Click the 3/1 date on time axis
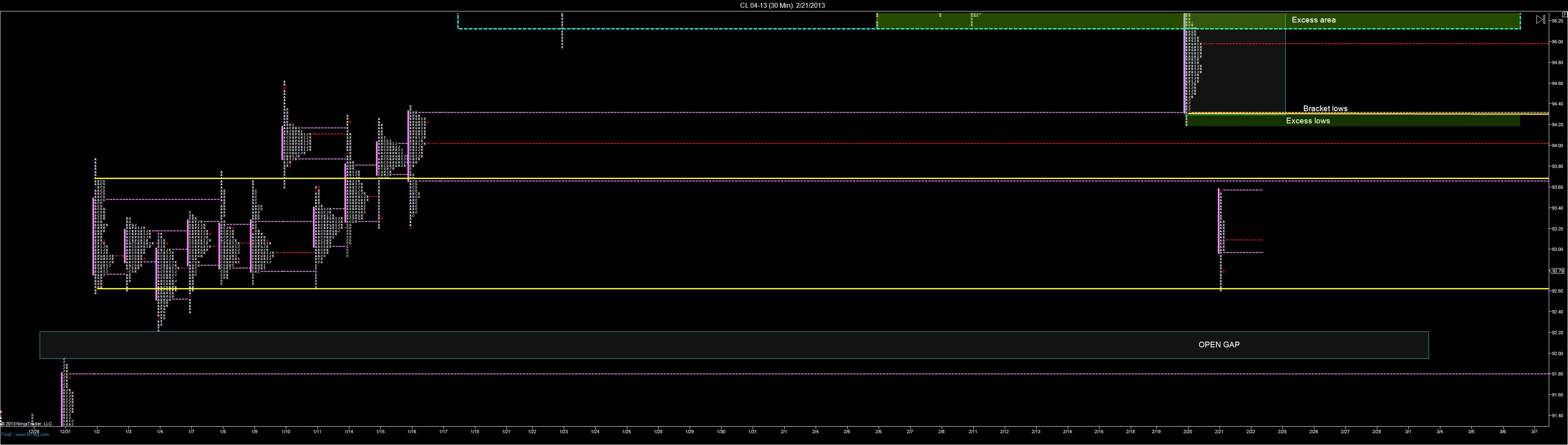 pyautogui.click(x=1408, y=432)
